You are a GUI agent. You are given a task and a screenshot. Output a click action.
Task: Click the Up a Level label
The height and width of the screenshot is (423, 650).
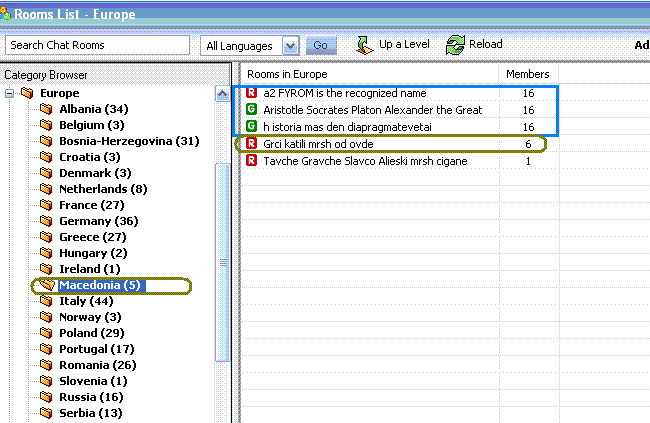click(404, 44)
